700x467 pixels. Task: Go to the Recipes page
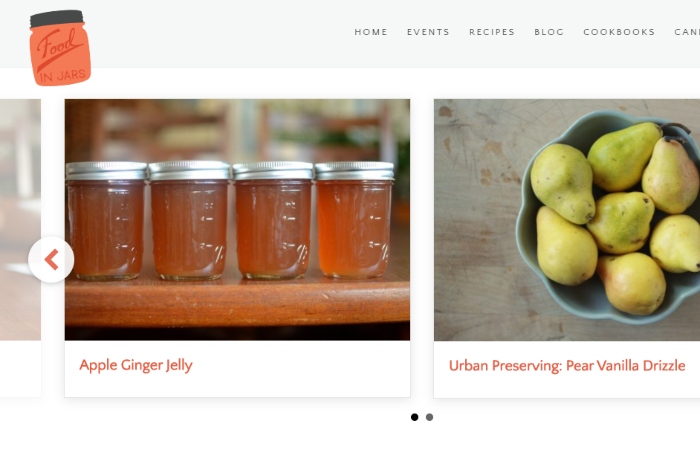(x=492, y=32)
